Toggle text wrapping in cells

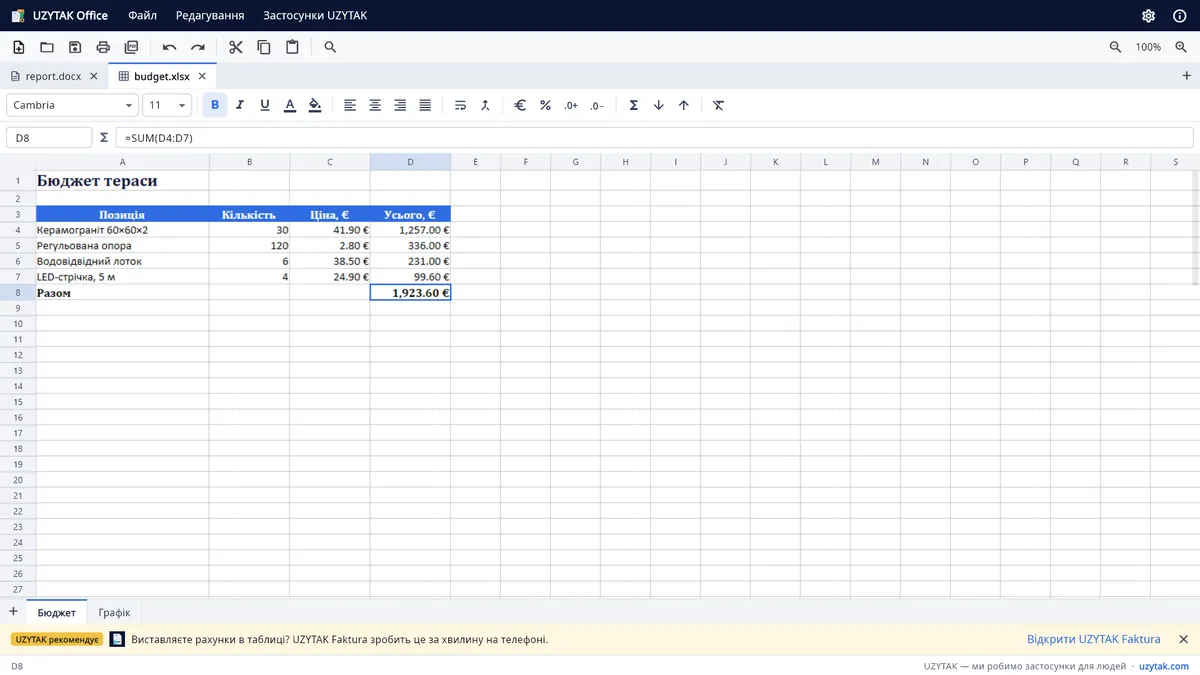click(460, 105)
